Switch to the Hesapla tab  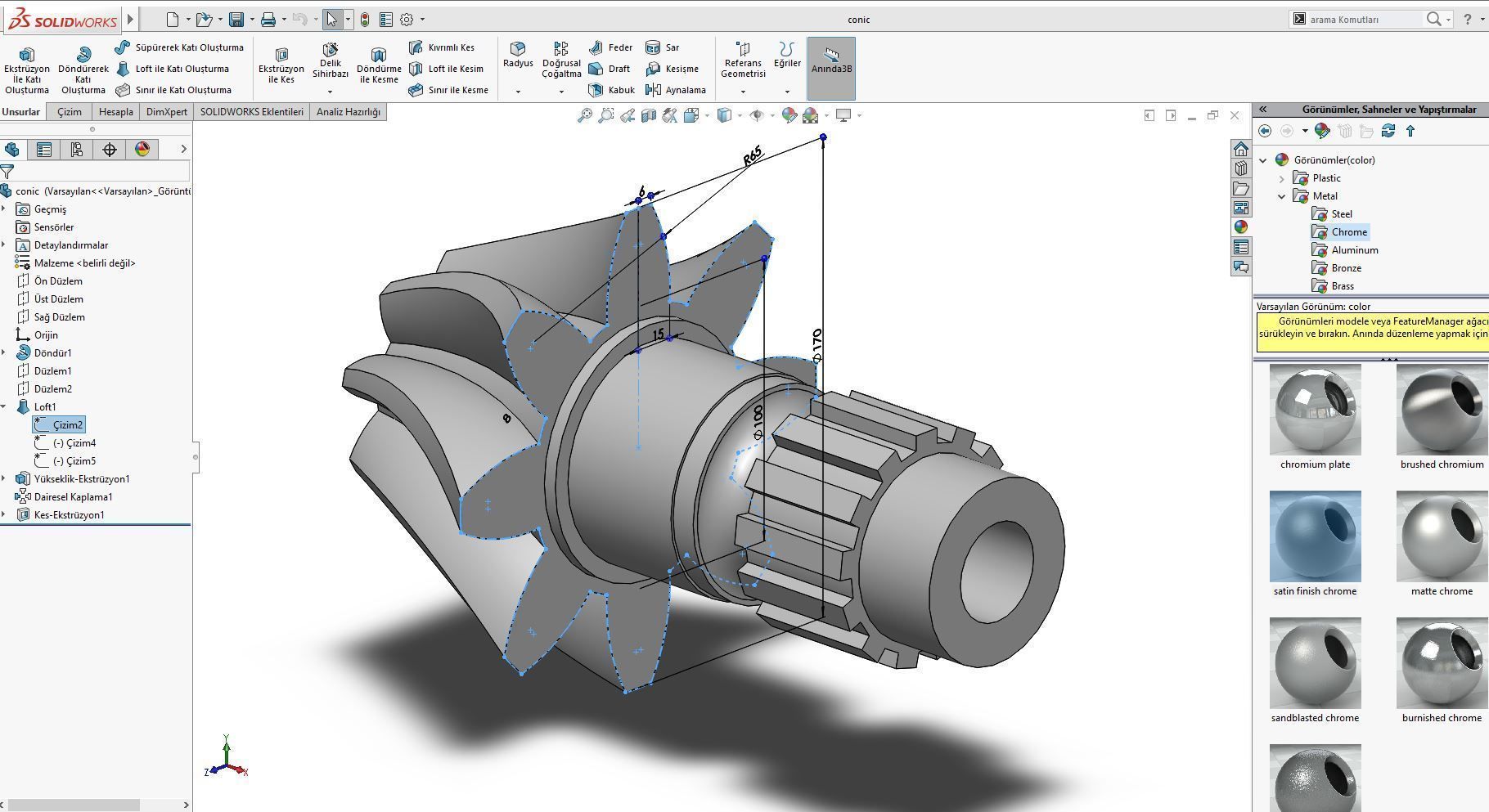coord(115,112)
